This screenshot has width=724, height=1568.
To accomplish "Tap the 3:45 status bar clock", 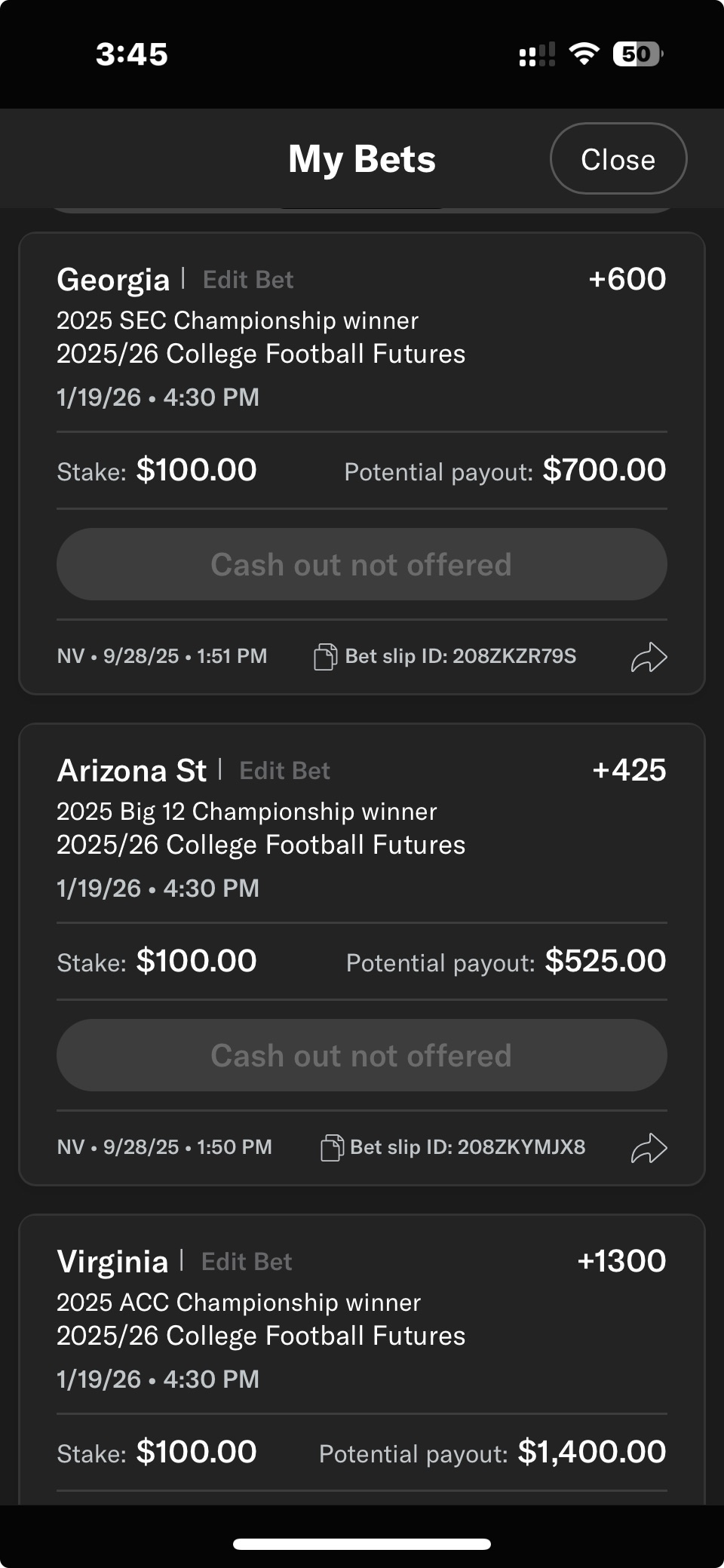I will [x=132, y=54].
